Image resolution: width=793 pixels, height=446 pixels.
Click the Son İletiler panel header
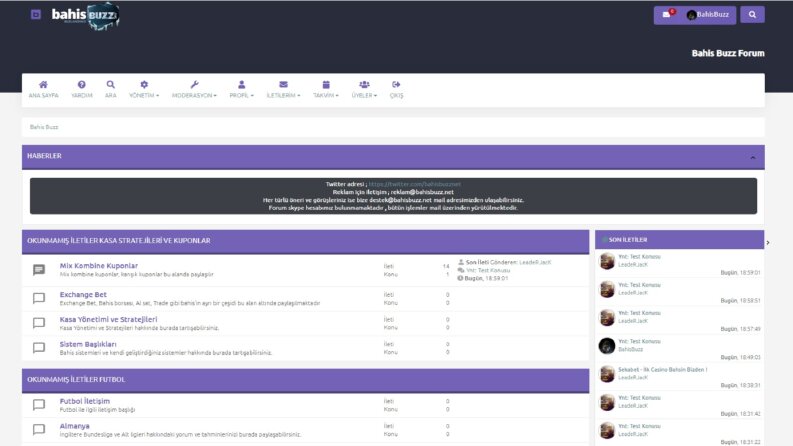click(679, 240)
